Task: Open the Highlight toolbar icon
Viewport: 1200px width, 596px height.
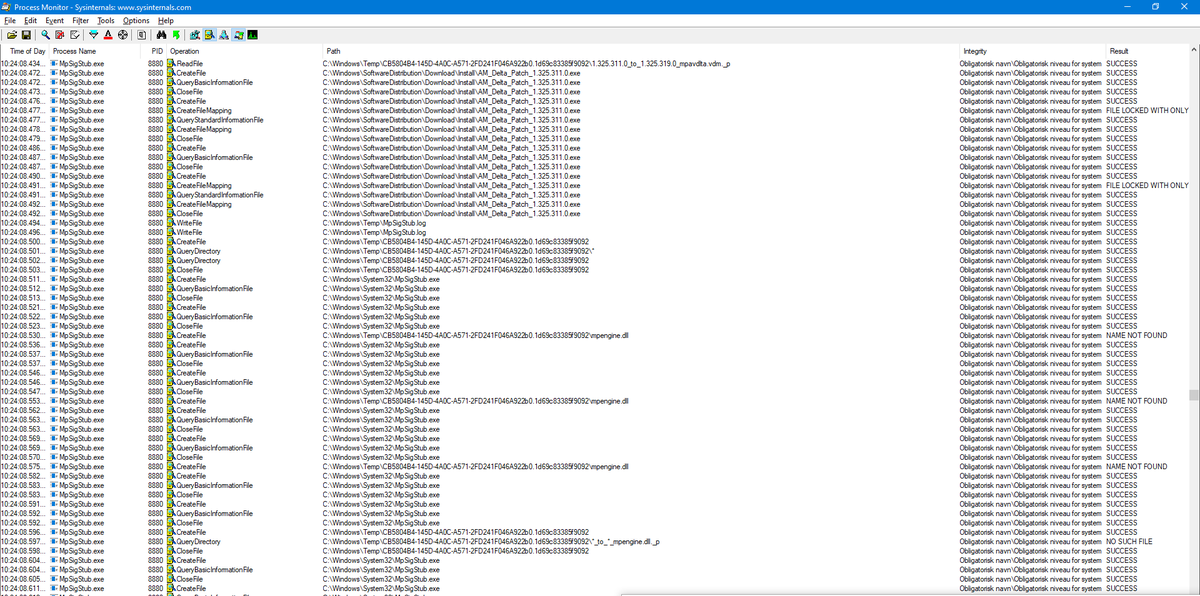Action: coord(108,35)
